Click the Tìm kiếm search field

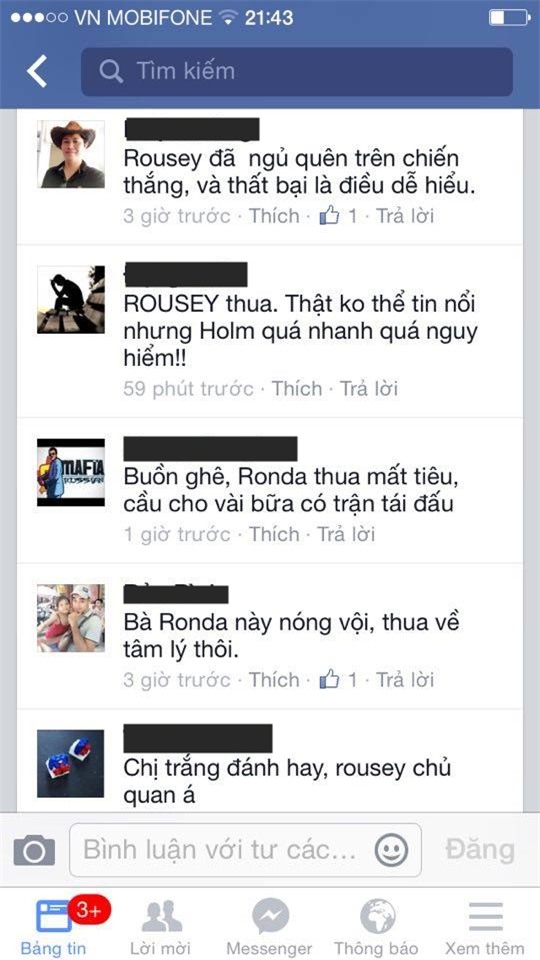(x=297, y=72)
